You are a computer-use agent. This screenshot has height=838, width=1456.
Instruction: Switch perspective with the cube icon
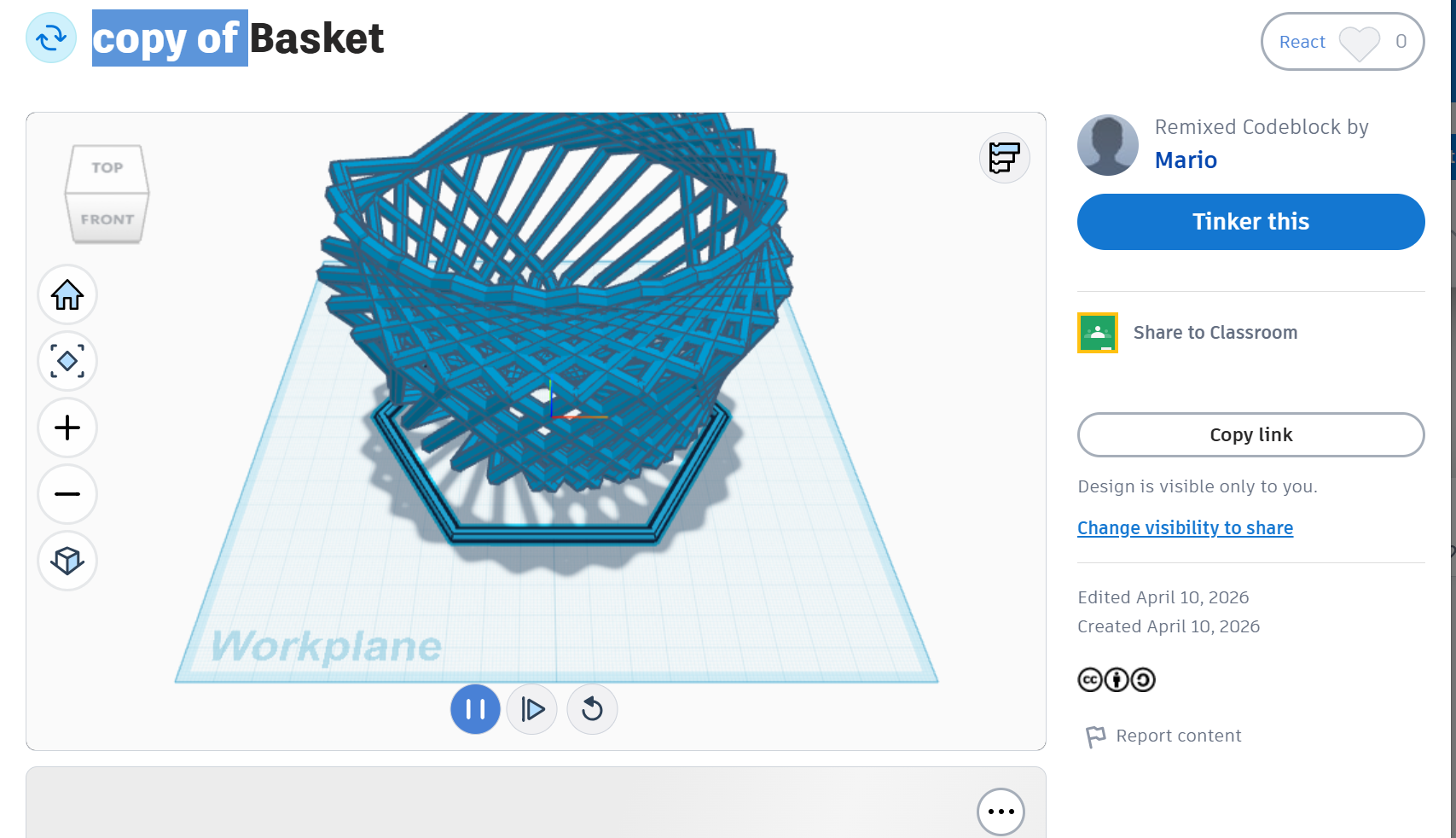pos(67,561)
